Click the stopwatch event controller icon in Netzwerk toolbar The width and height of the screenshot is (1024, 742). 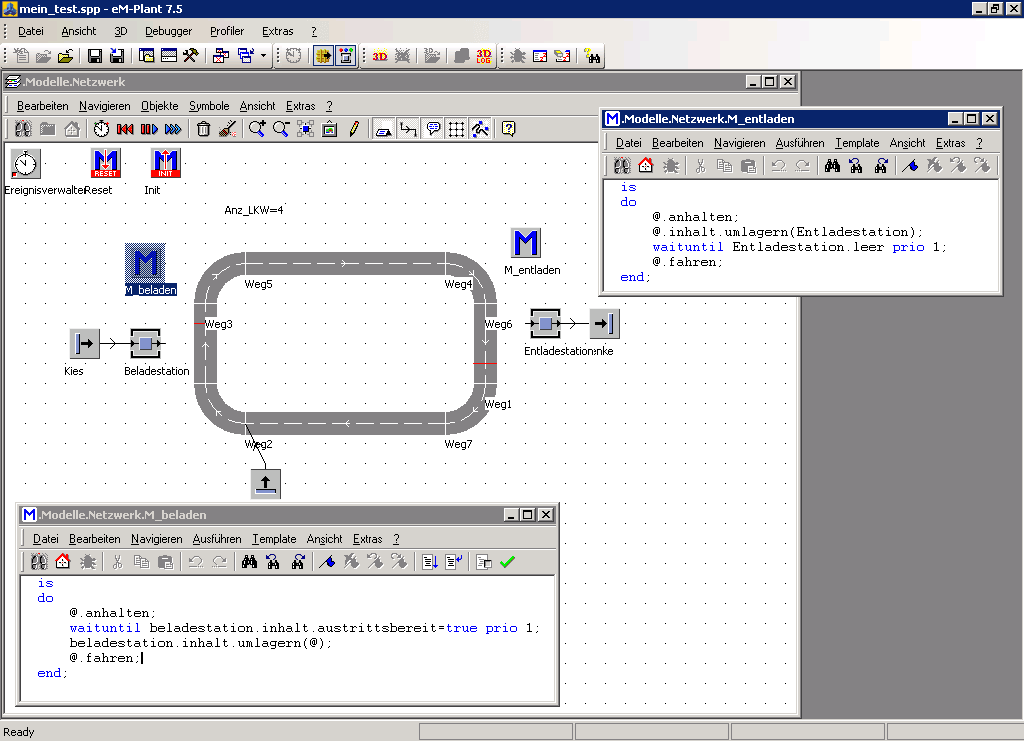point(101,129)
